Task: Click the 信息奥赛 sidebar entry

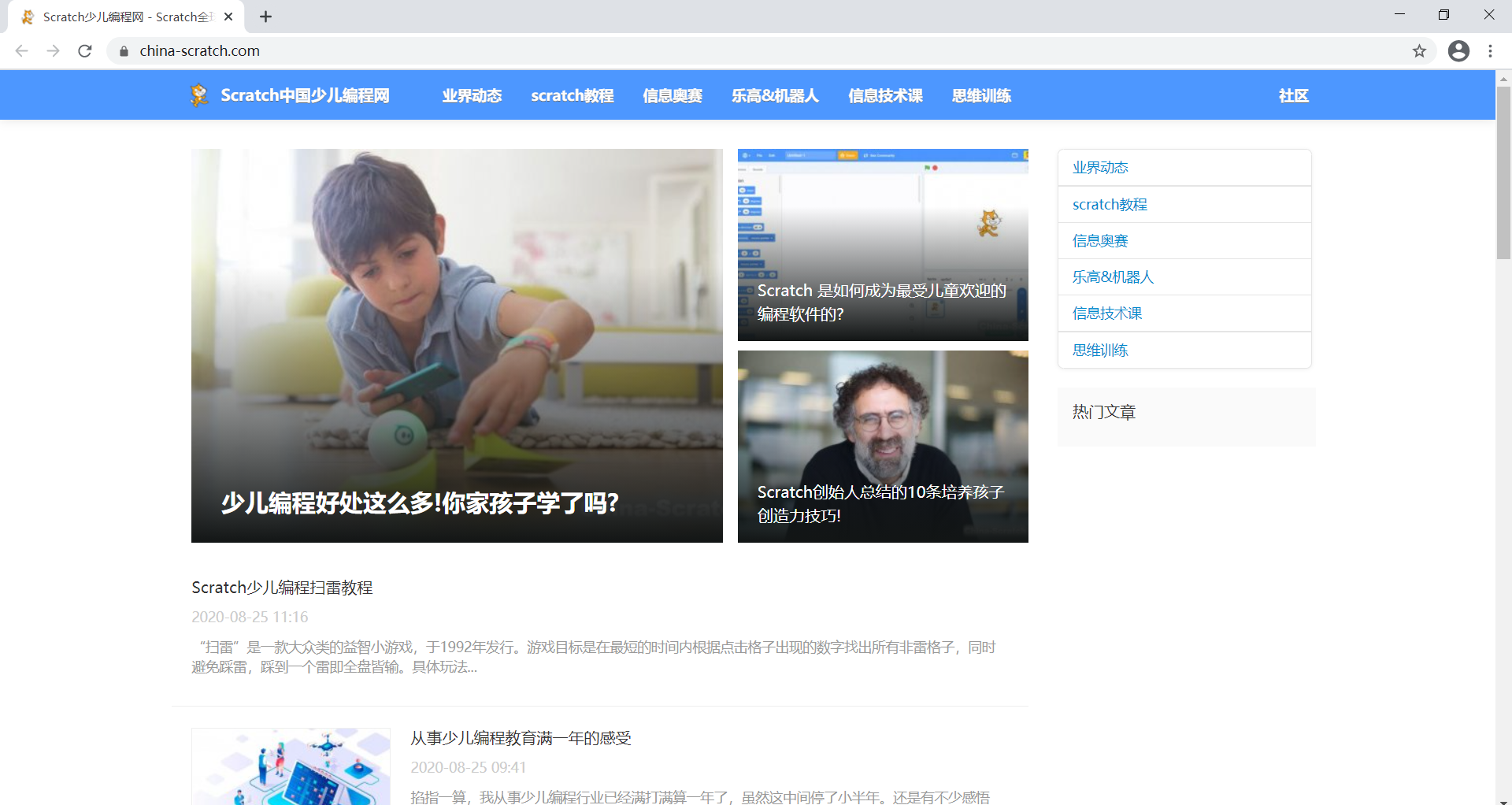Action: coord(1099,240)
